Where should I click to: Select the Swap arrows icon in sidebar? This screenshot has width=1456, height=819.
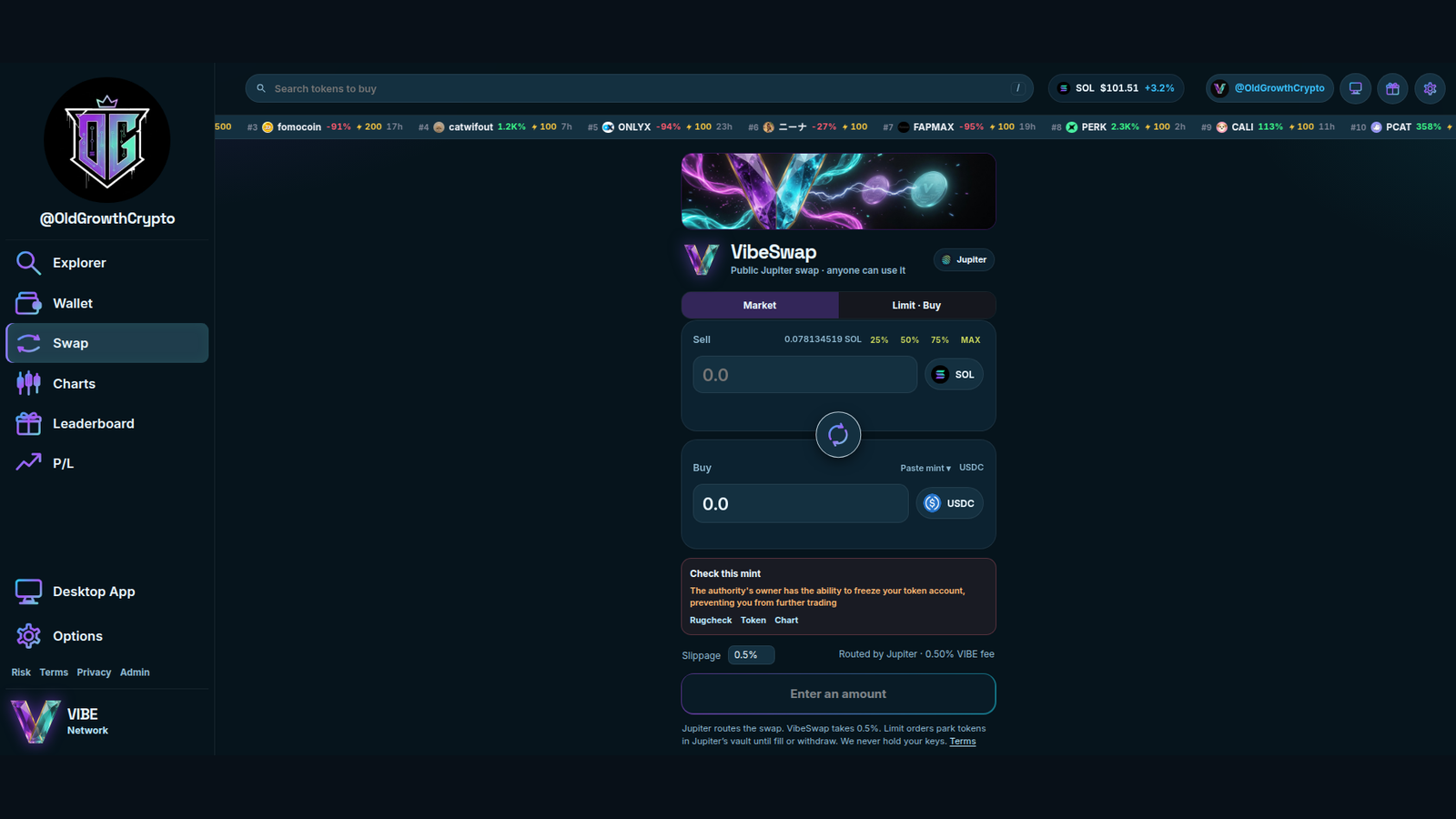coord(28,343)
